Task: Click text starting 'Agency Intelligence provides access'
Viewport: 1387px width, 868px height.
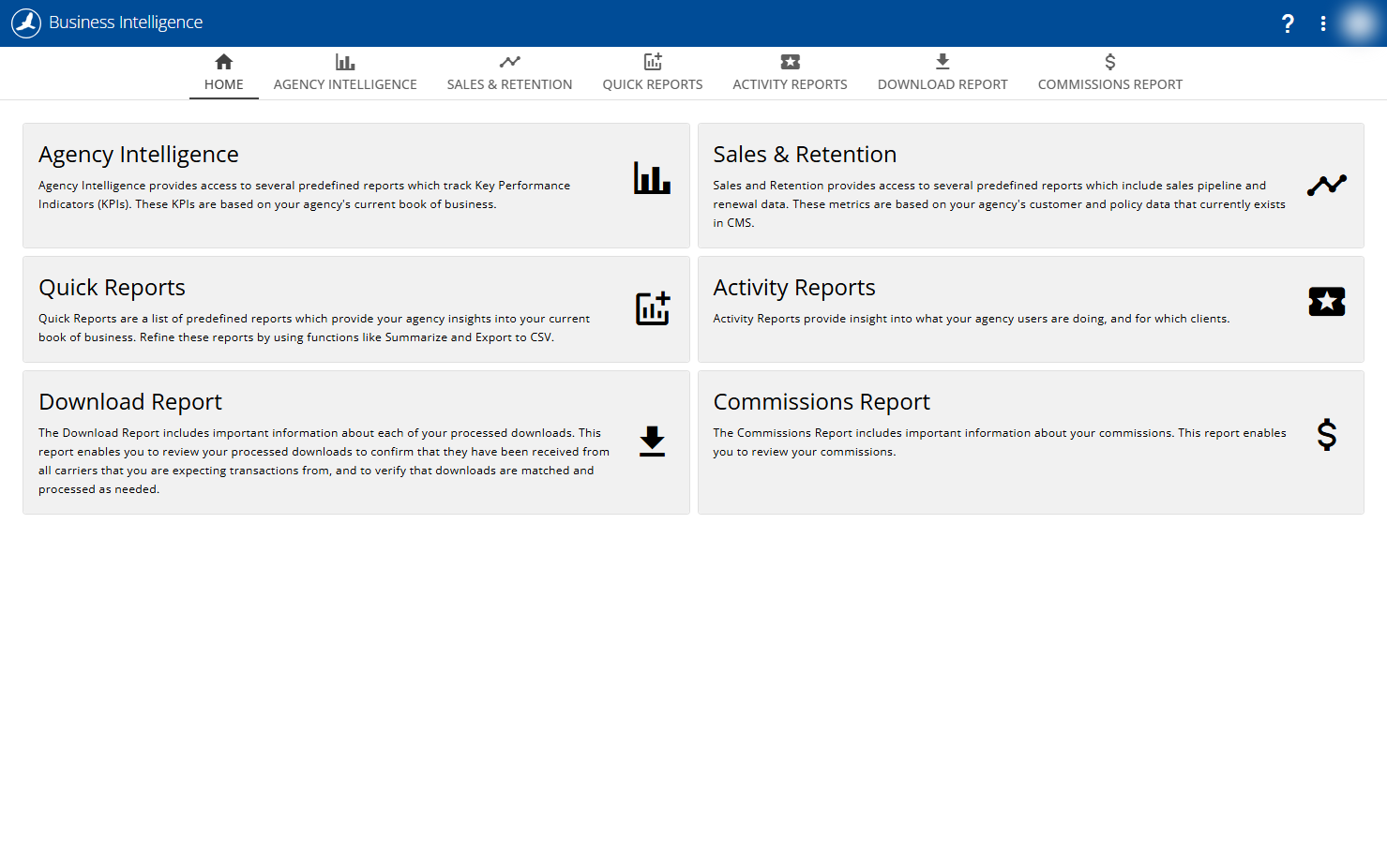Action: coord(305,195)
